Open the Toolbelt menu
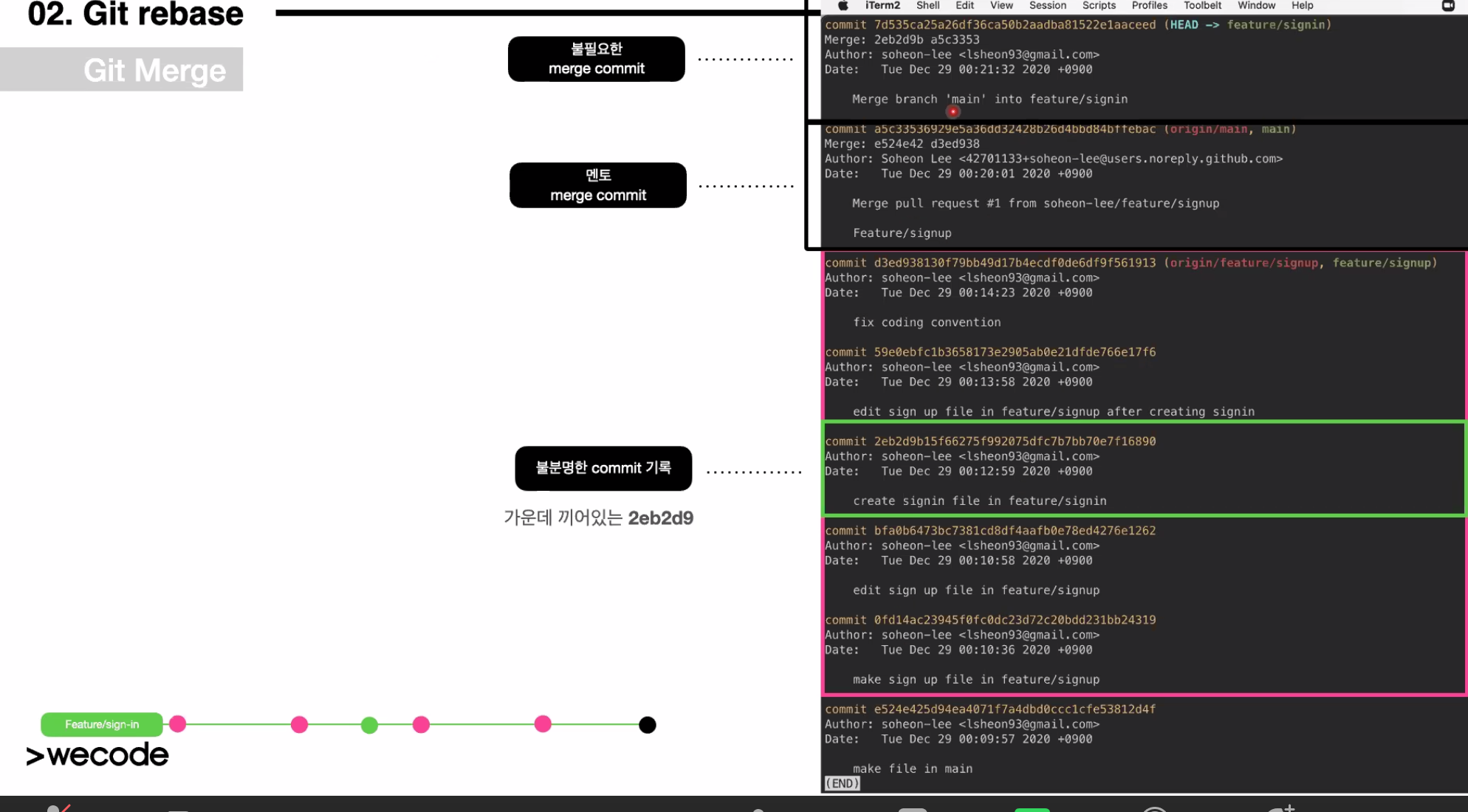 1202,6
